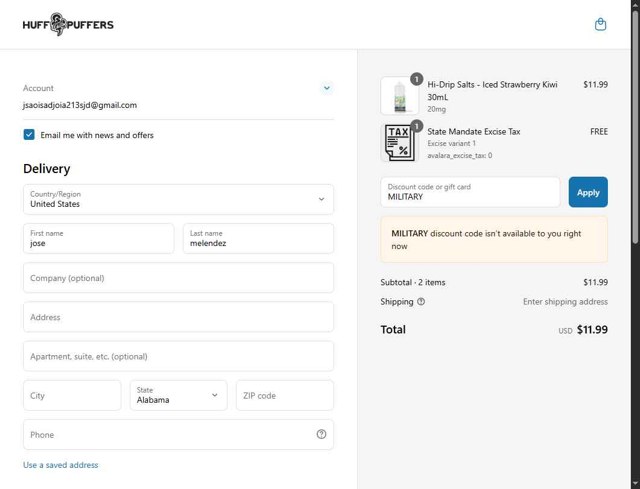Click the page vertical scrollbar
The height and width of the screenshot is (489, 640).
(635, 120)
